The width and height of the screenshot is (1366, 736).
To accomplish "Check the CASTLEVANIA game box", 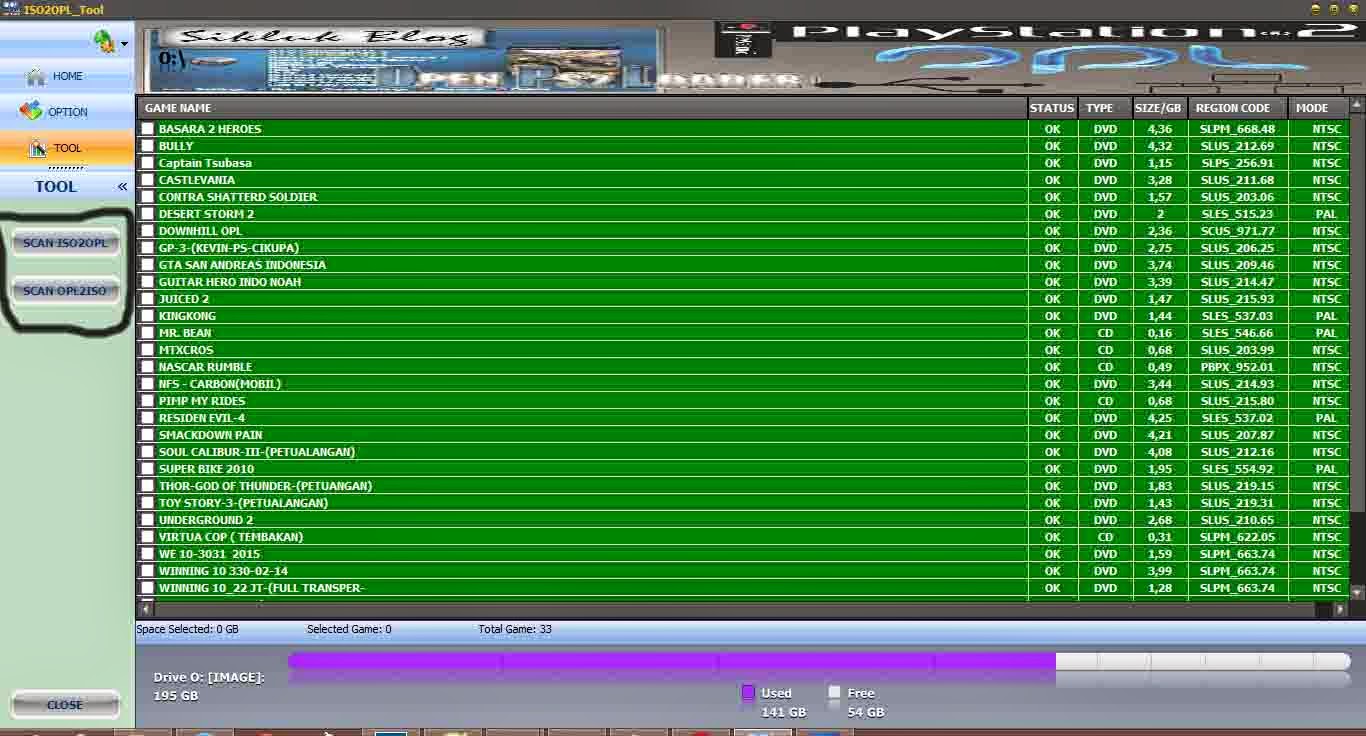I will [148, 180].
